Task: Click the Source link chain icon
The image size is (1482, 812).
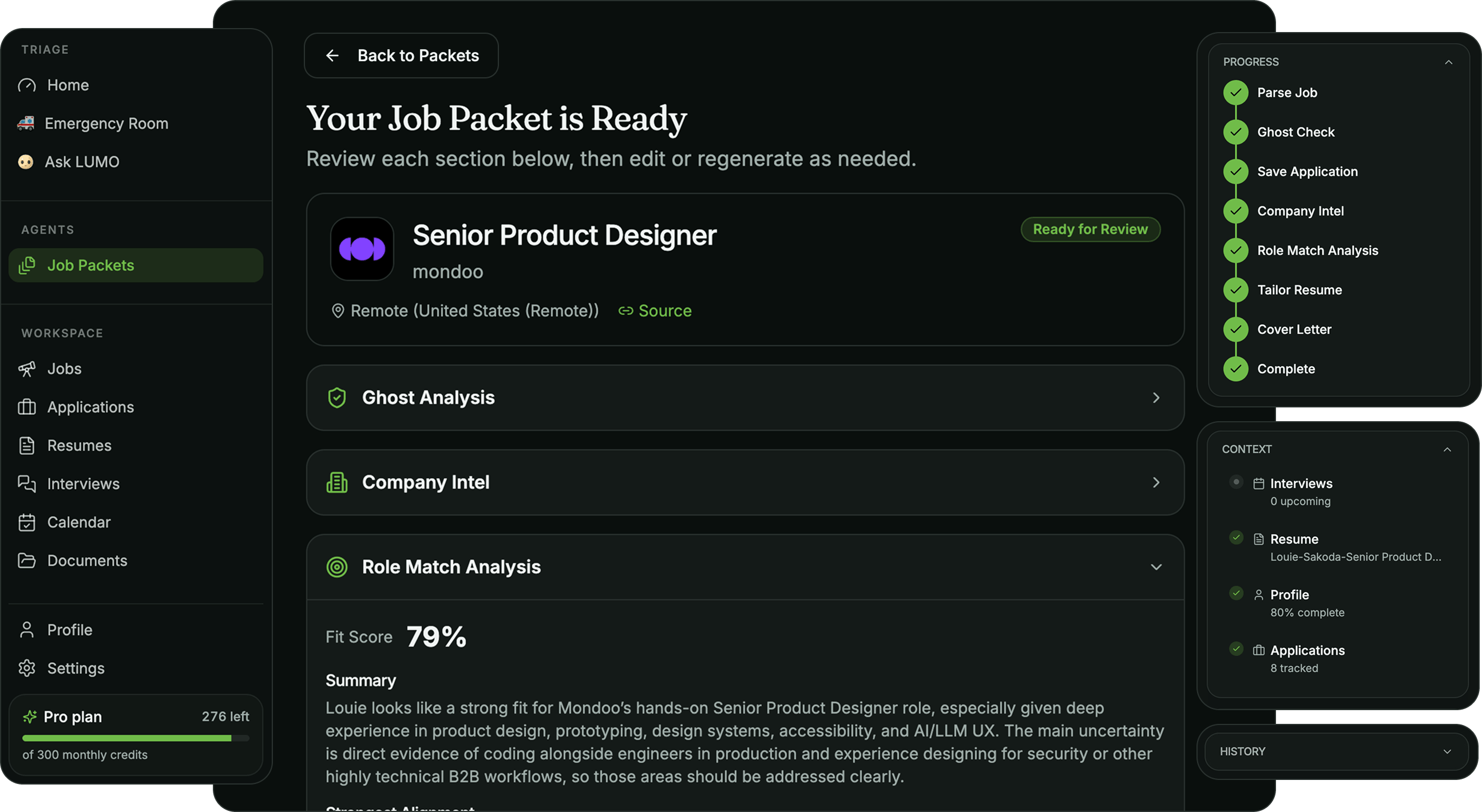Action: click(625, 311)
